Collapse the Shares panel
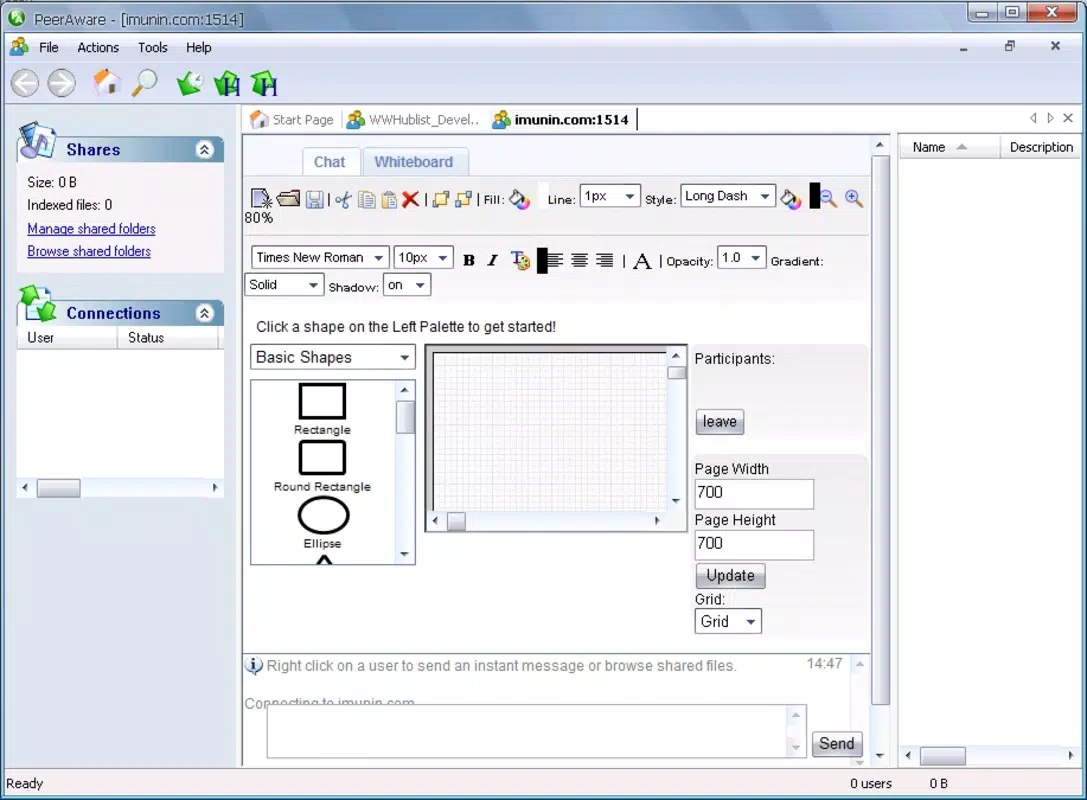Screen dimensions: 1087x800 [204, 150]
